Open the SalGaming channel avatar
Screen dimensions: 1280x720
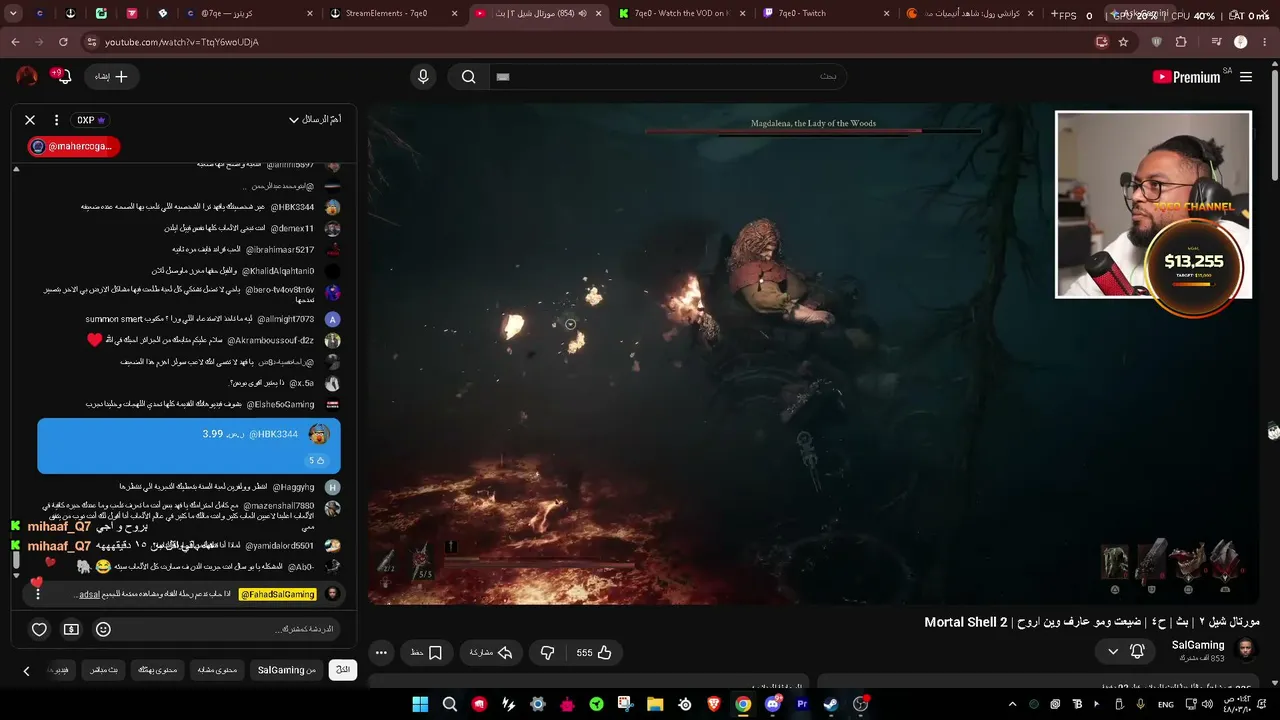[x=1246, y=651]
